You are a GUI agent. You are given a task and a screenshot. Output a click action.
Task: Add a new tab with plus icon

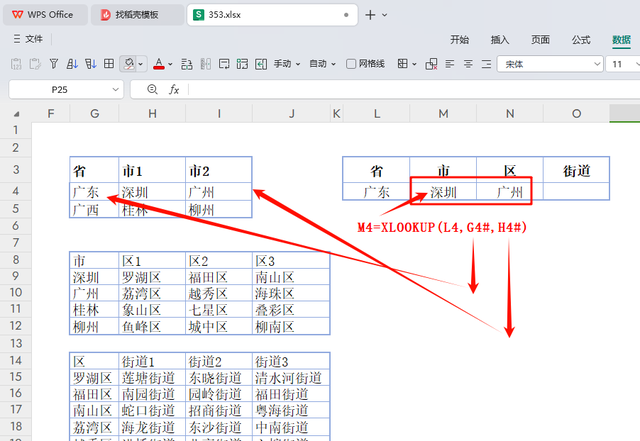pyautogui.click(x=370, y=15)
